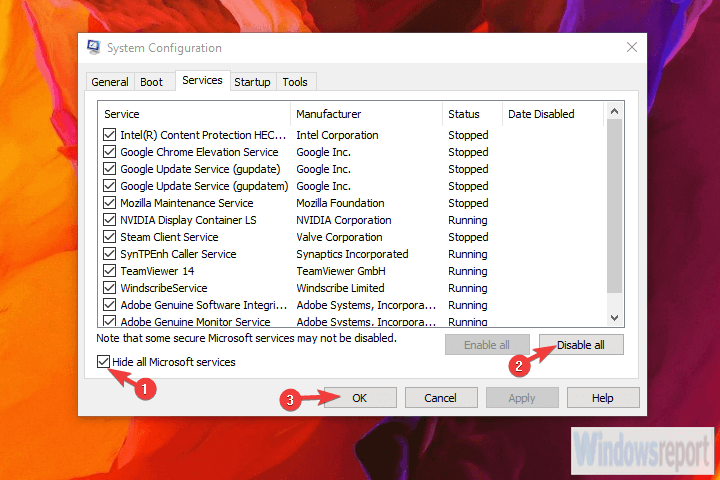The image size is (720, 480).
Task: Open the Boot tab
Action: [152, 82]
